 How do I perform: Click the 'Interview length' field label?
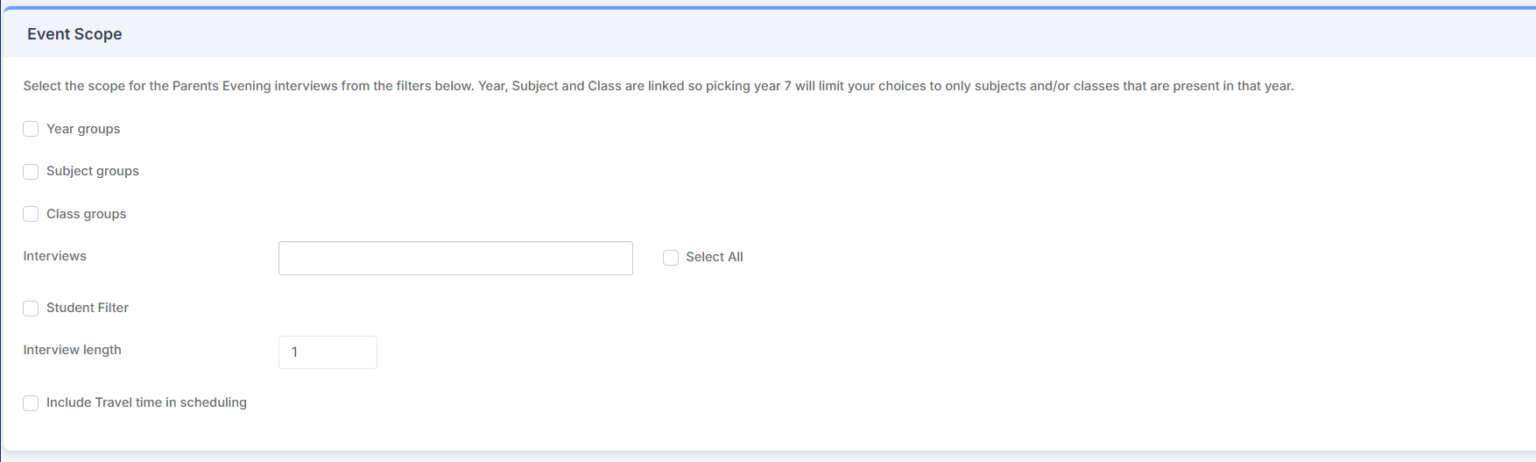pos(72,350)
